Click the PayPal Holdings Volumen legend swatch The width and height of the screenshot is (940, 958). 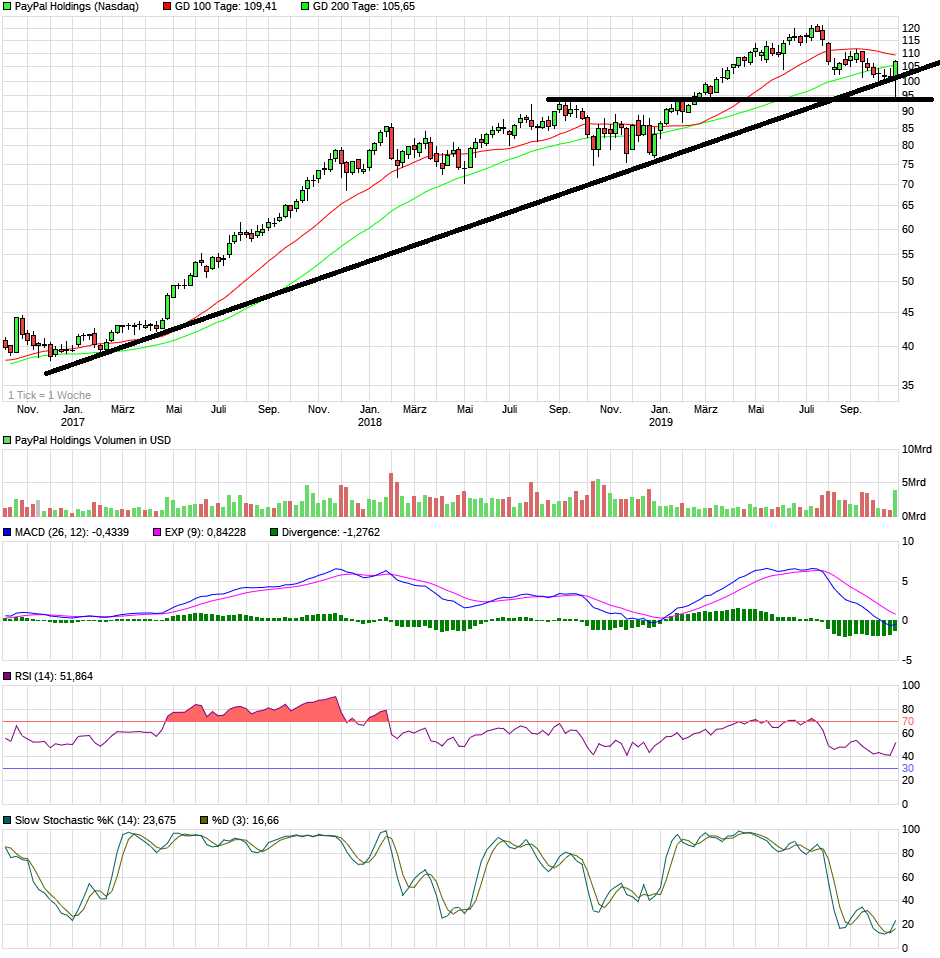click(x=7, y=440)
